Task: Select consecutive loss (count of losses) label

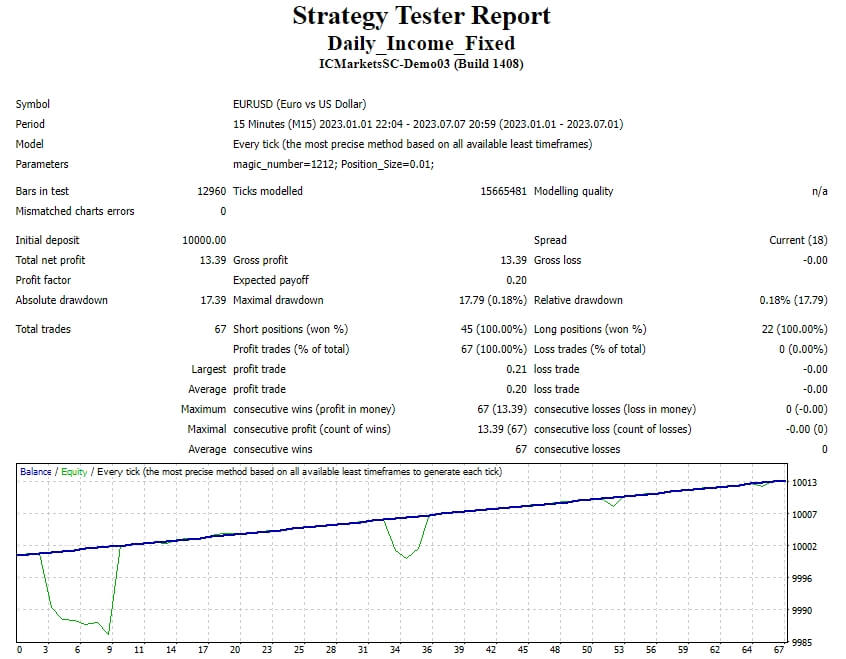Action: pyautogui.click(x=612, y=429)
